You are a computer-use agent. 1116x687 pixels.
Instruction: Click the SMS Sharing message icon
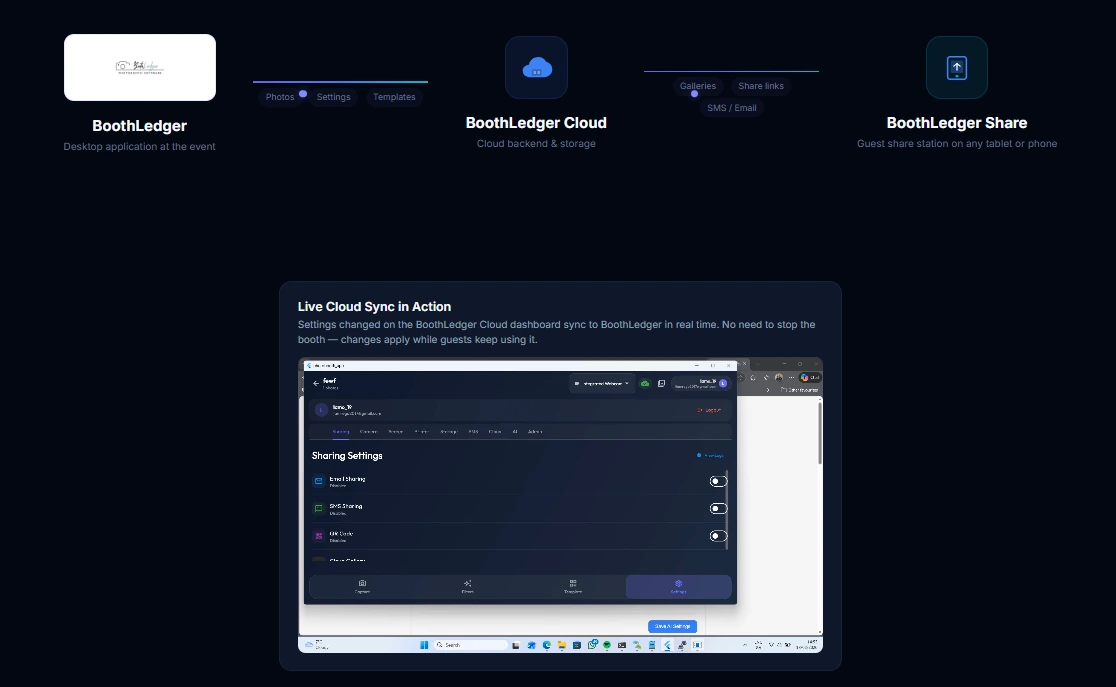click(x=319, y=508)
